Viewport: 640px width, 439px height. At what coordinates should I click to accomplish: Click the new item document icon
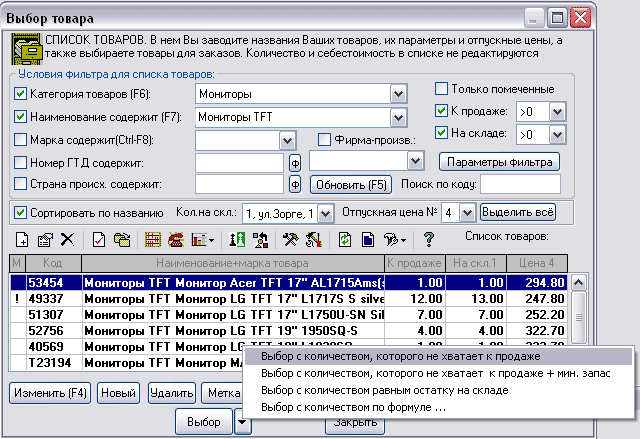[22, 239]
